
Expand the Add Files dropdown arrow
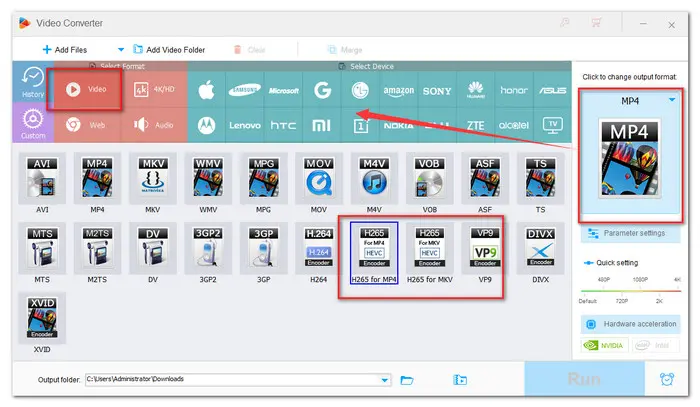tap(121, 50)
